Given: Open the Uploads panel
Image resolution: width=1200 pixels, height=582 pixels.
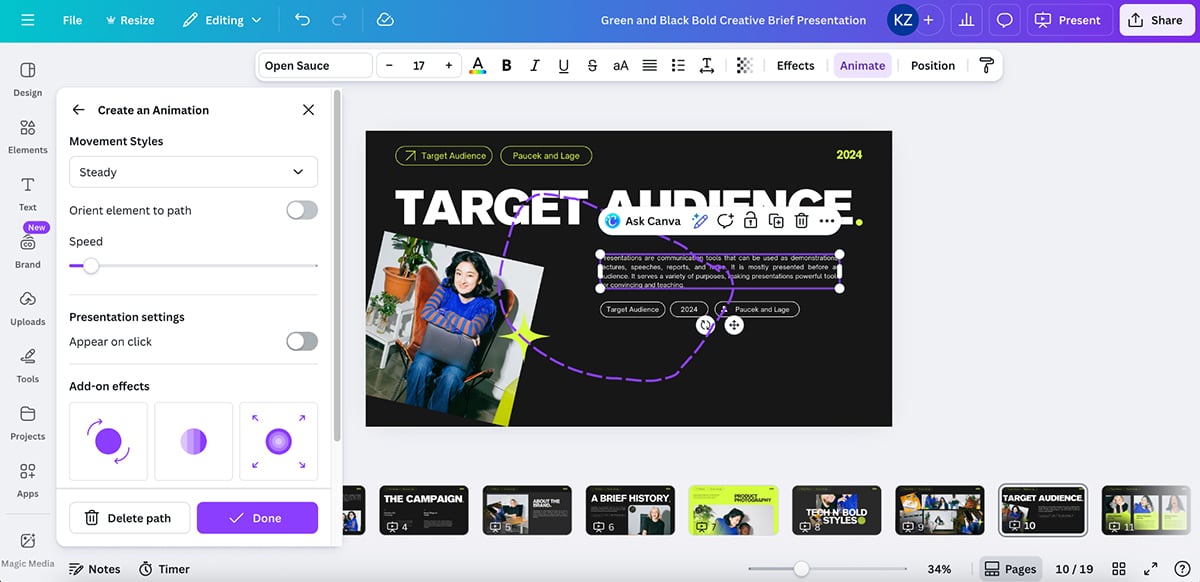Looking at the screenshot, I should tap(27, 310).
